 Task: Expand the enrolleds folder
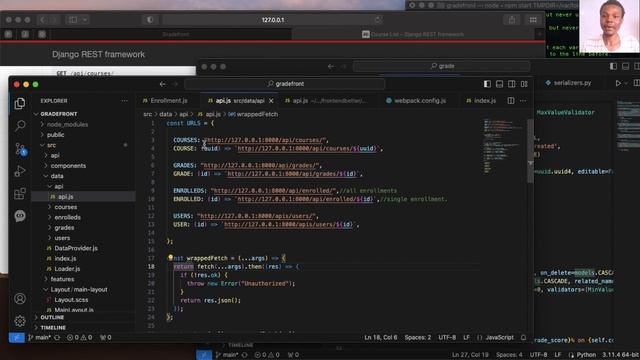pos(67,217)
